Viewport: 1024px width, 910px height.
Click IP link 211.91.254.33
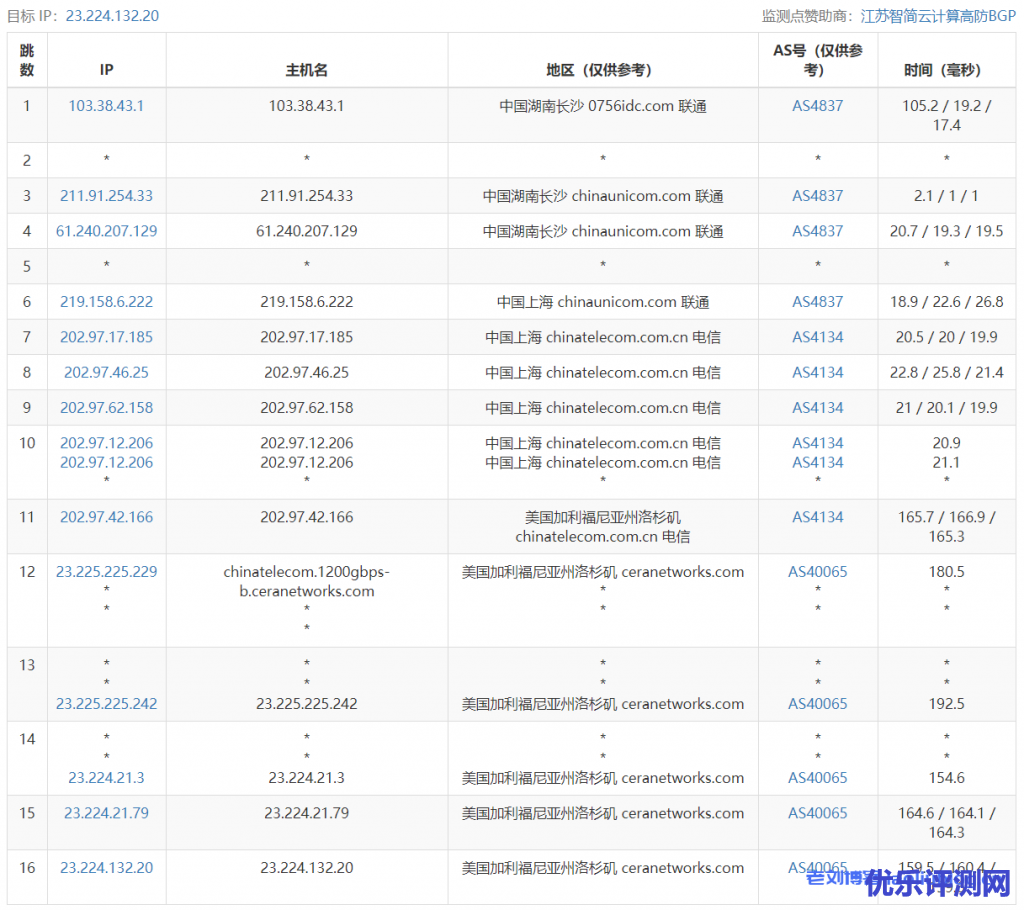point(106,196)
